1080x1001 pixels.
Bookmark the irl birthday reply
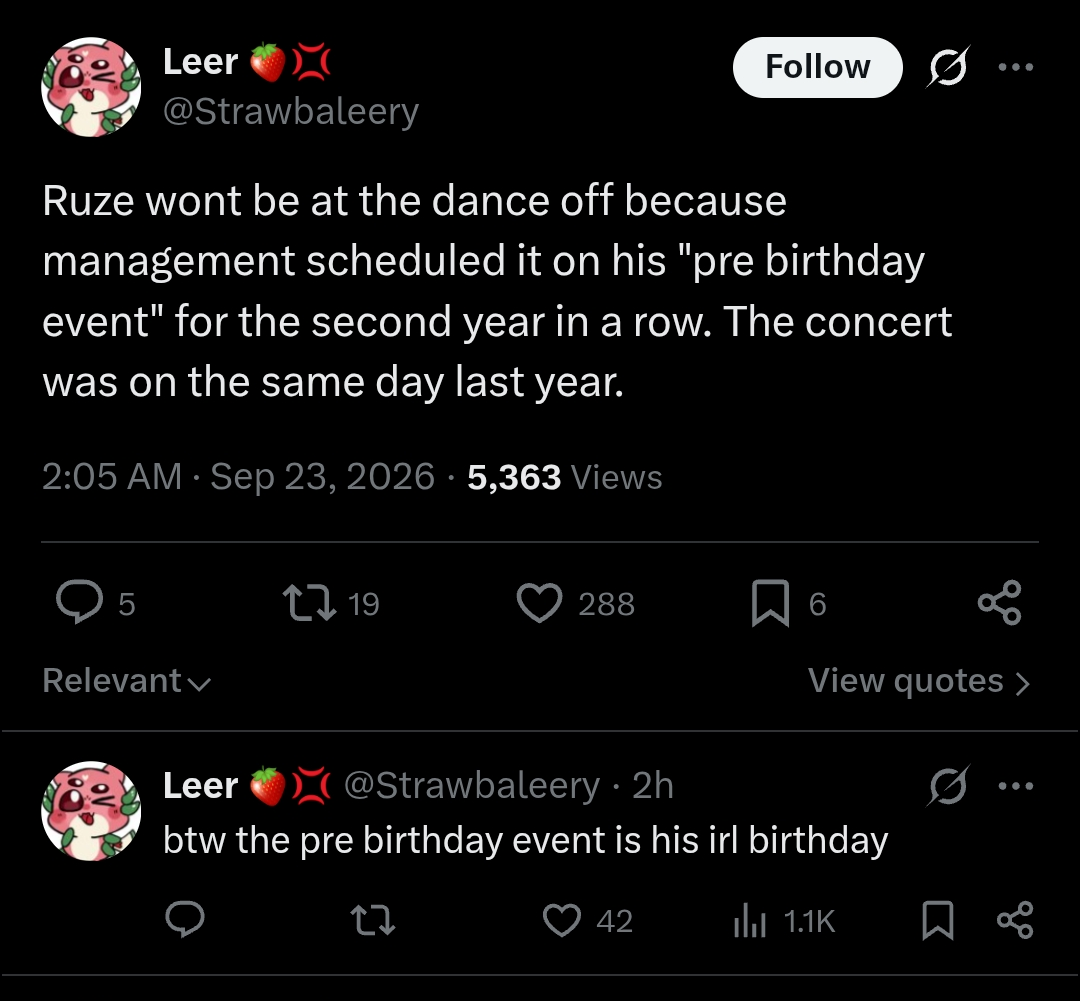(938, 920)
